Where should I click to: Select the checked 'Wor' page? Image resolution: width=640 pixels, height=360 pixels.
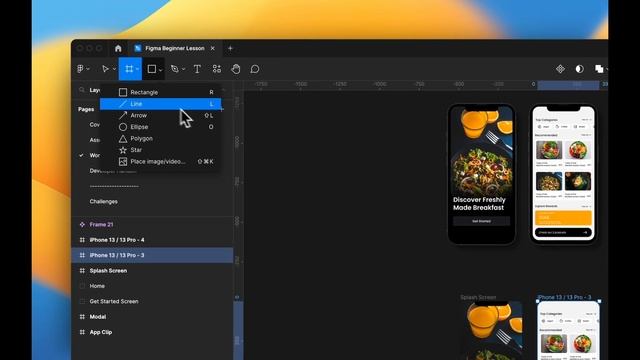tap(94, 156)
